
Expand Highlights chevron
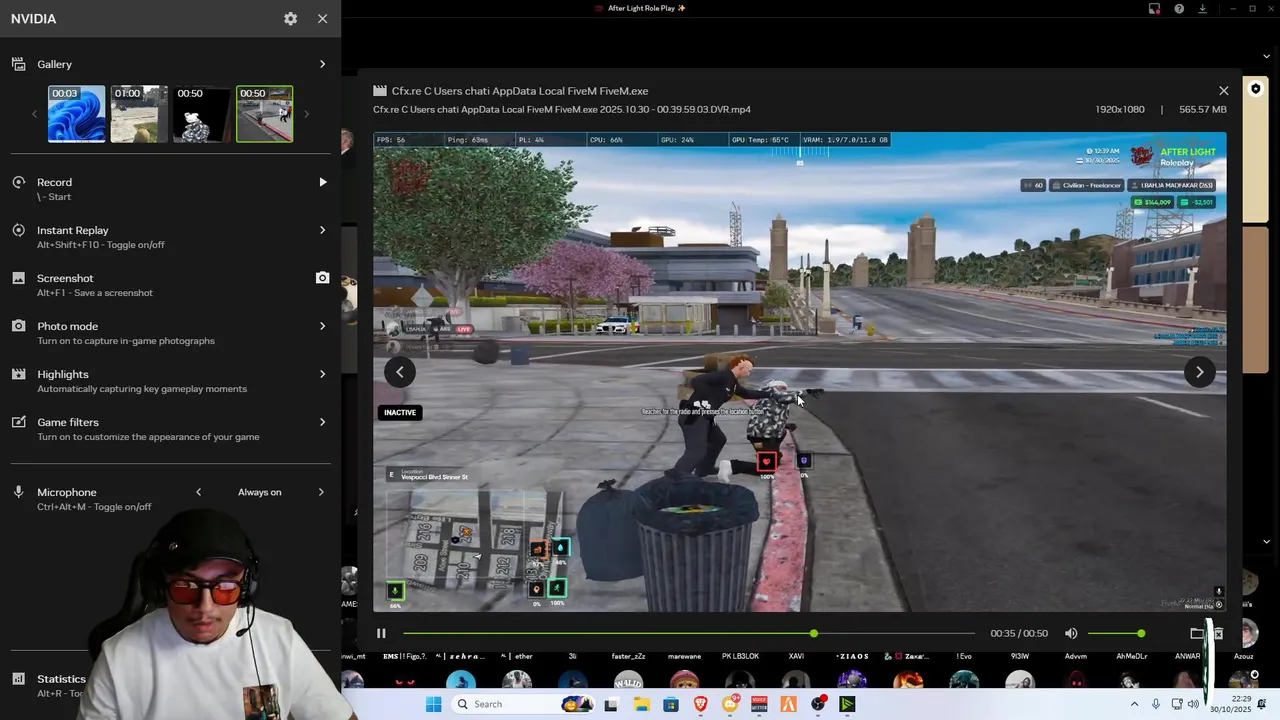[x=322, y=374]
